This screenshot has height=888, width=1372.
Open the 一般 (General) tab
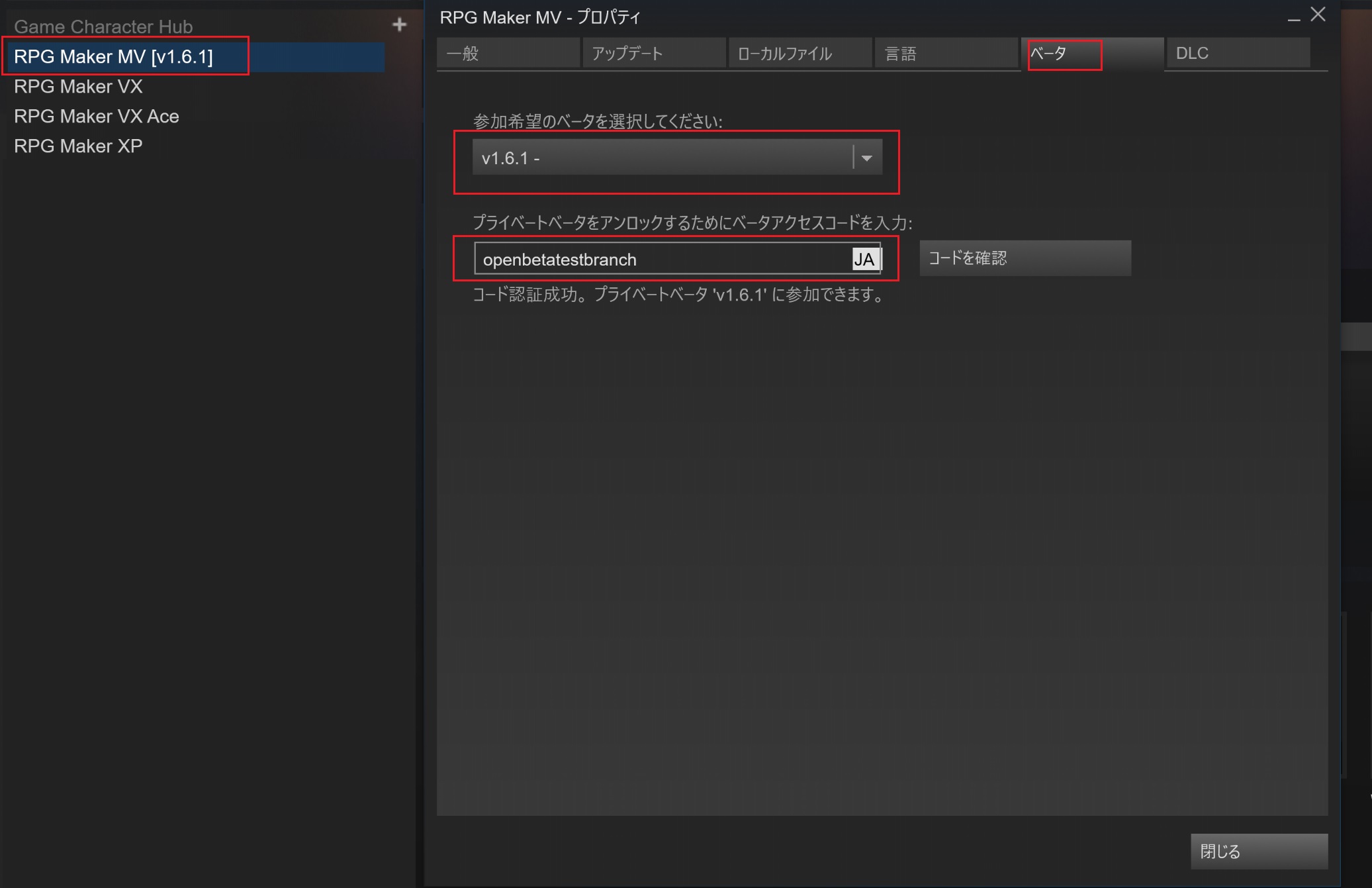pyautogui.click(x=508, y=53)
